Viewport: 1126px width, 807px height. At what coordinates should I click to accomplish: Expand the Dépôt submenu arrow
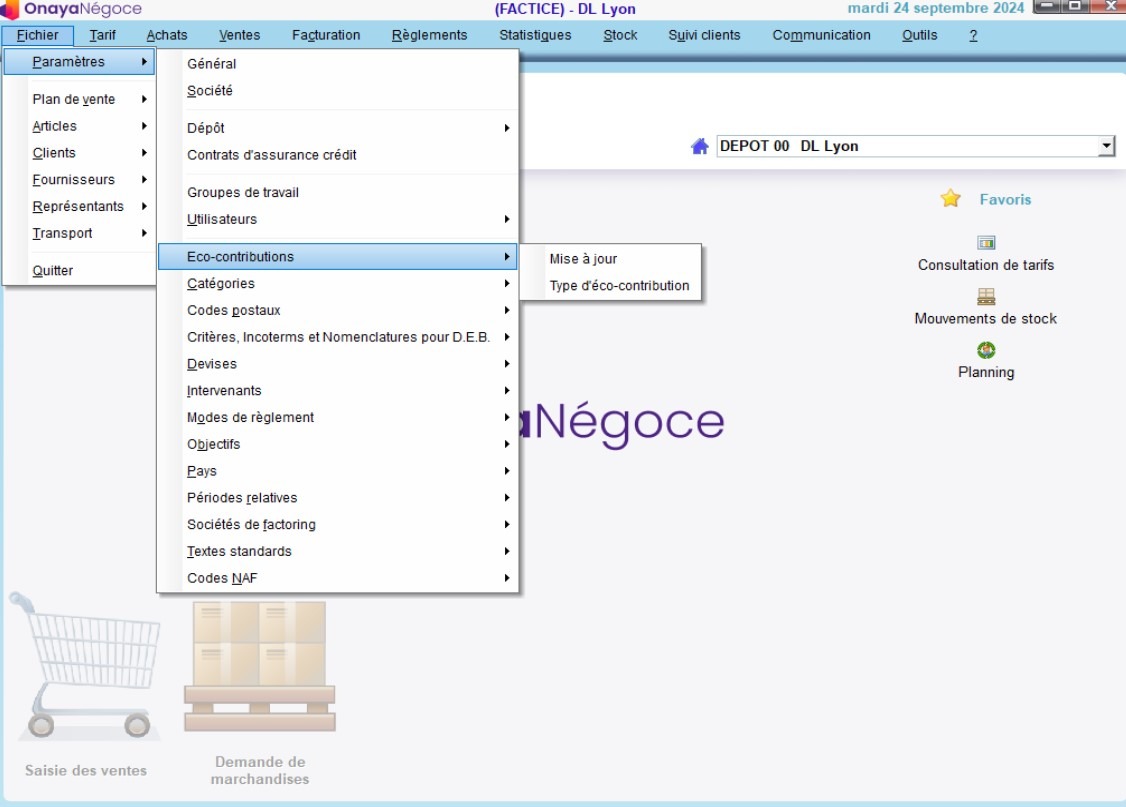(507, 128)
